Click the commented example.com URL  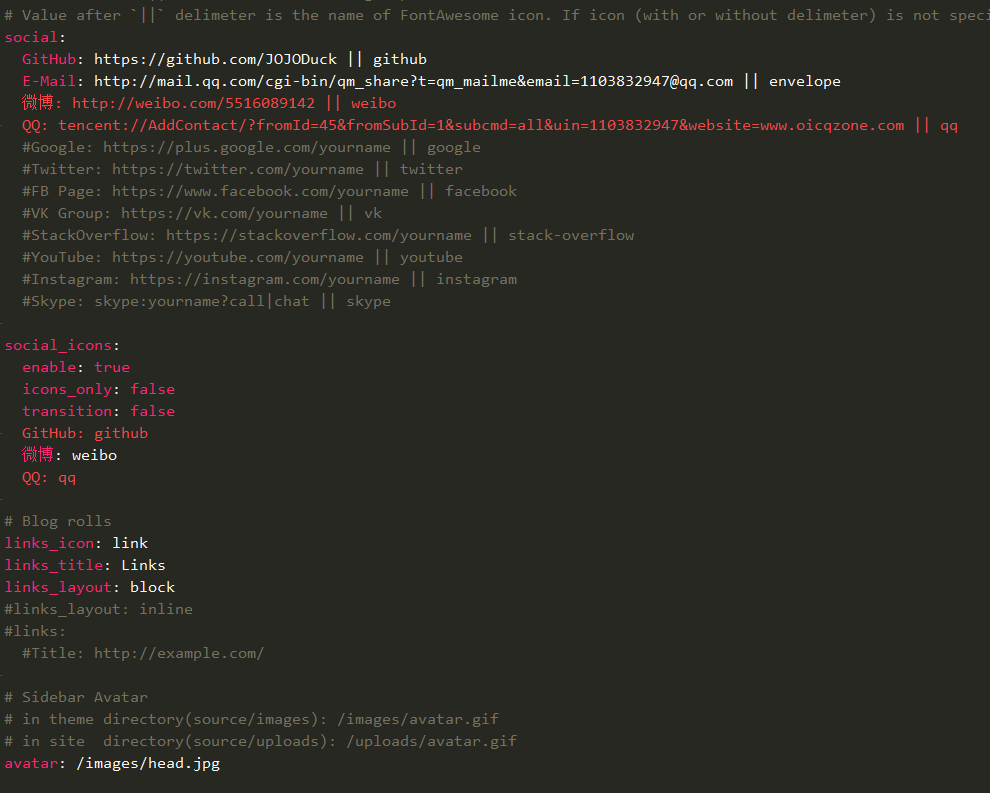(x=179, y=653)
